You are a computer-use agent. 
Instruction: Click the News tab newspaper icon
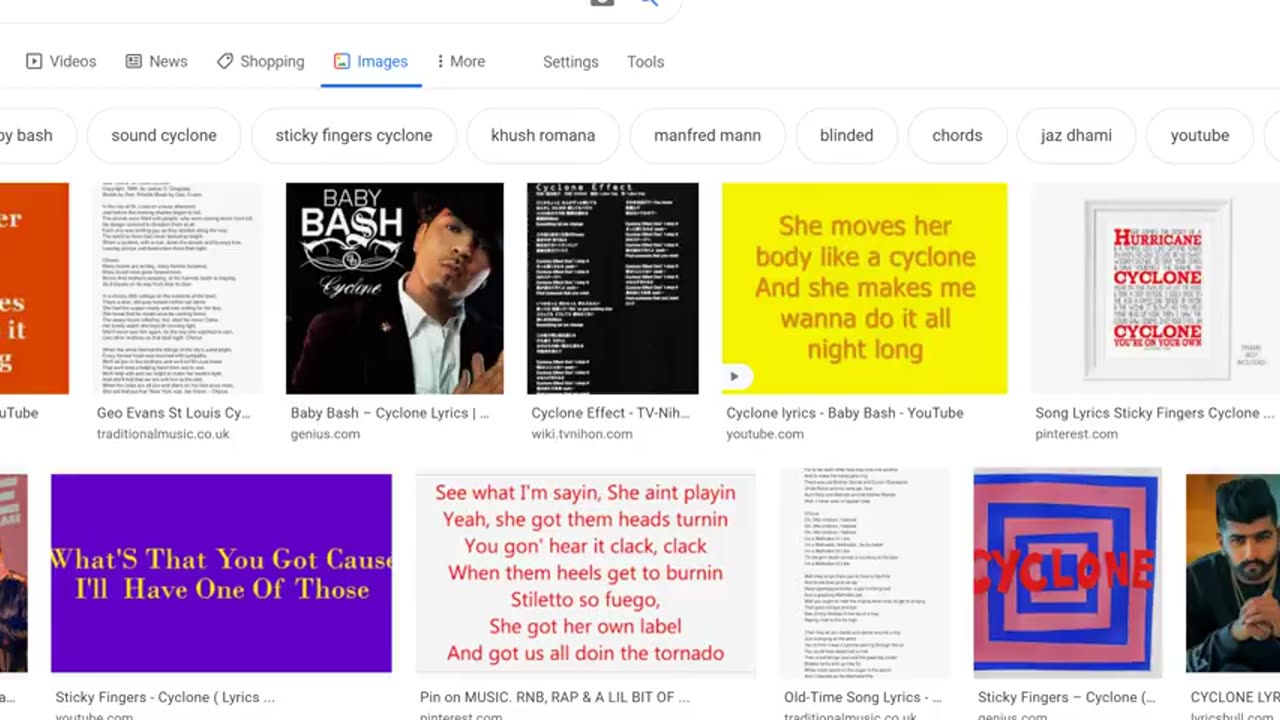(x=133, y=61)
